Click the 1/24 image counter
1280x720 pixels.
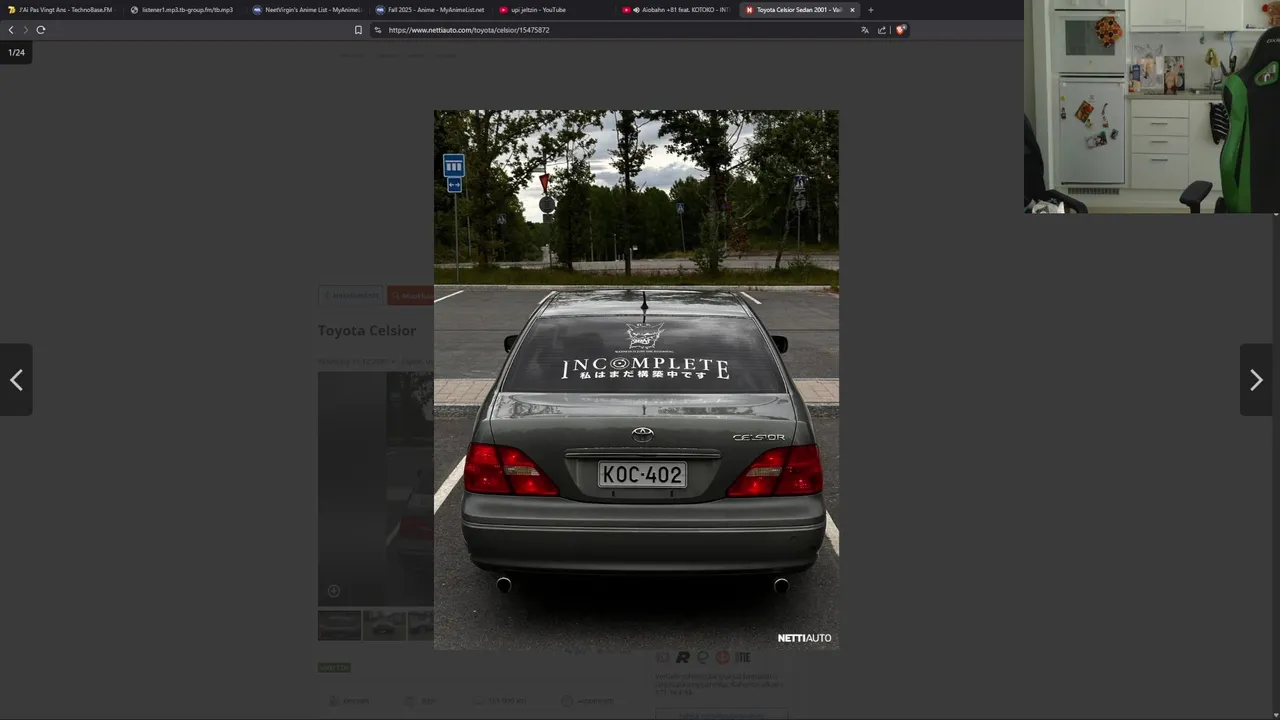click(x=16, y=52)
